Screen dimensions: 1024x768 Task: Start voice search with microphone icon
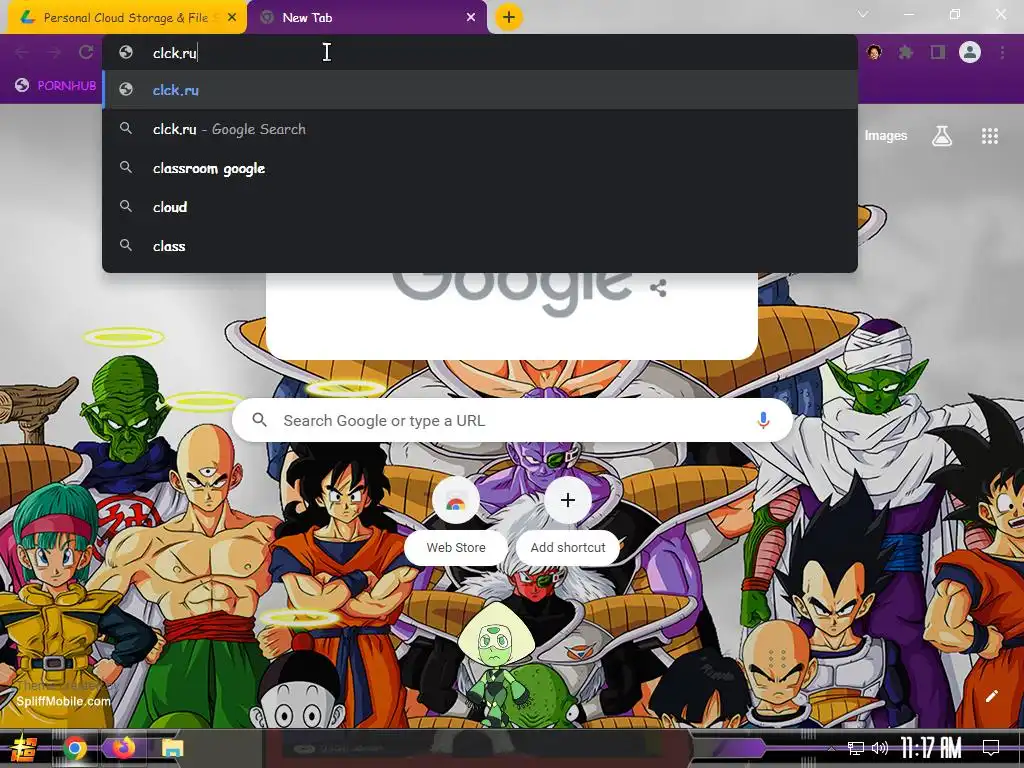pos(763,421)
